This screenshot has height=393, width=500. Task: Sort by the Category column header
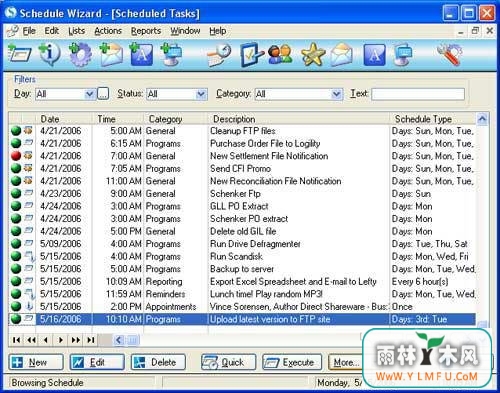point(176,119)
